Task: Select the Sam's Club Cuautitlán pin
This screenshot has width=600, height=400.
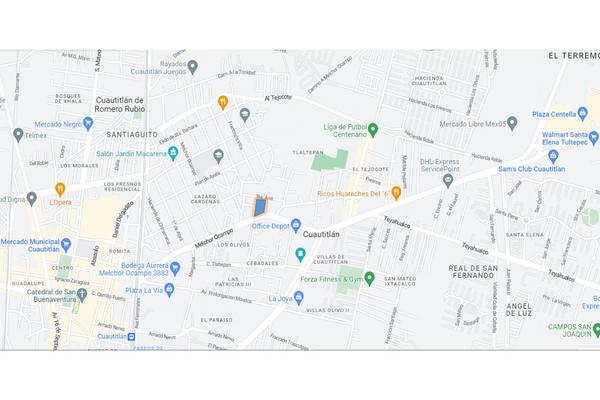Action: pyautogui.click(x=553, y=156)
